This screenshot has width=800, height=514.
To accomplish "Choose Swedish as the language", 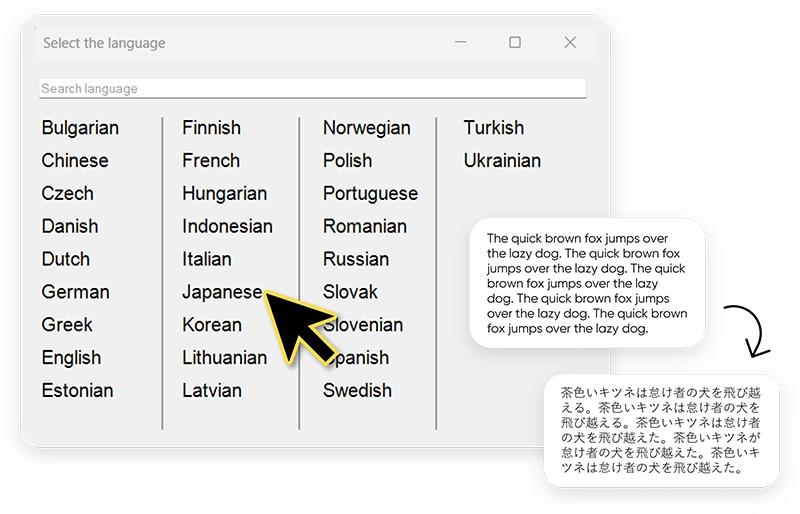I will click(357, 391).
